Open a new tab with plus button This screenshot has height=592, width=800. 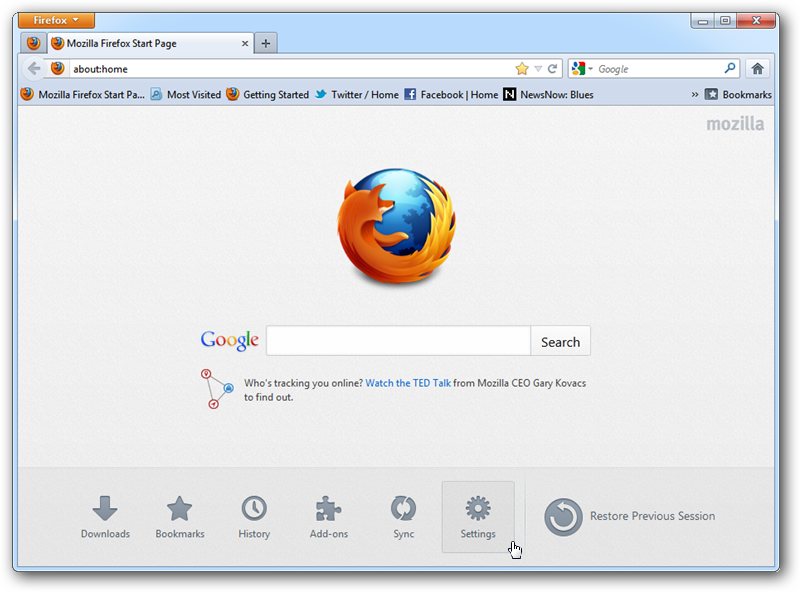[266, 43]
